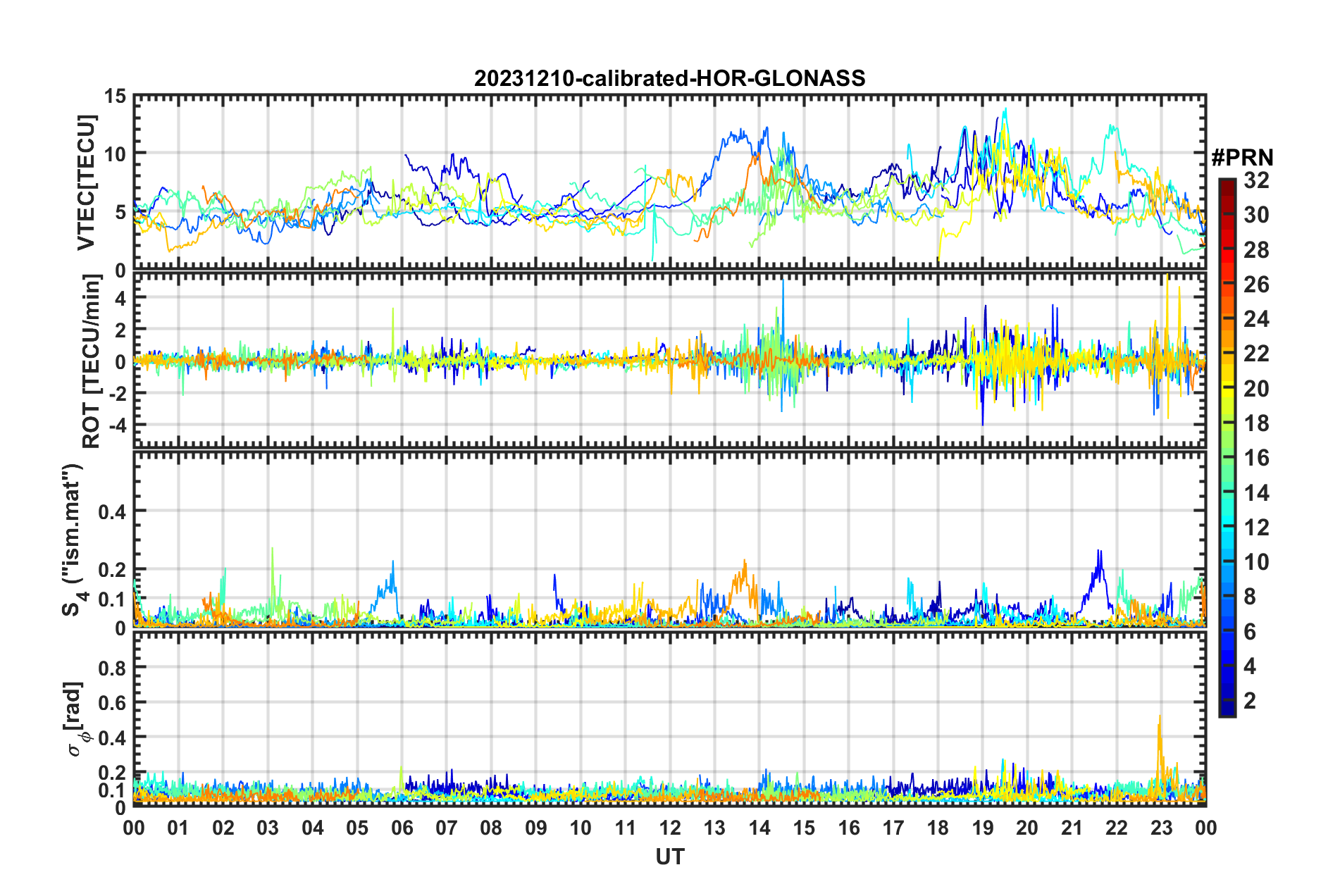The height and width of the screenshot is (896, 1340).
Task: Click x-axis hour label 15
Action: pos(804,828)
